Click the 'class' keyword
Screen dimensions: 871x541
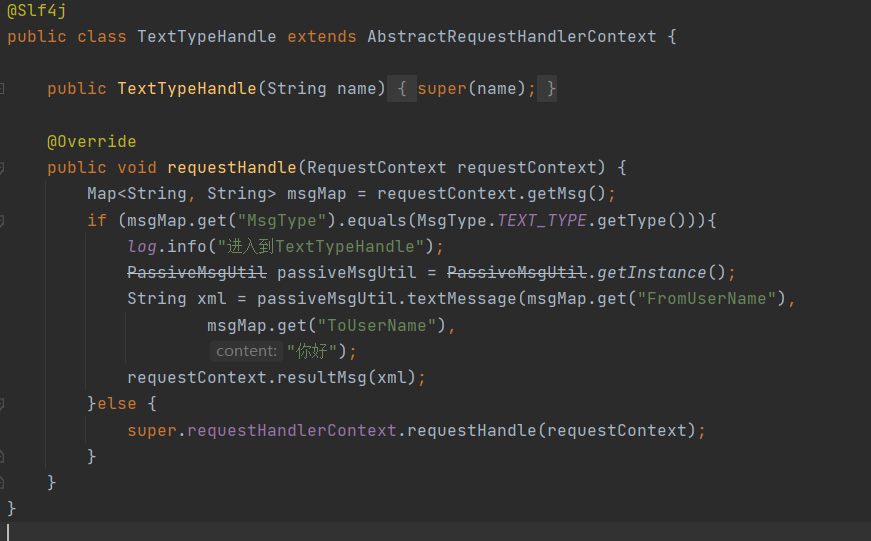point(102,37)
